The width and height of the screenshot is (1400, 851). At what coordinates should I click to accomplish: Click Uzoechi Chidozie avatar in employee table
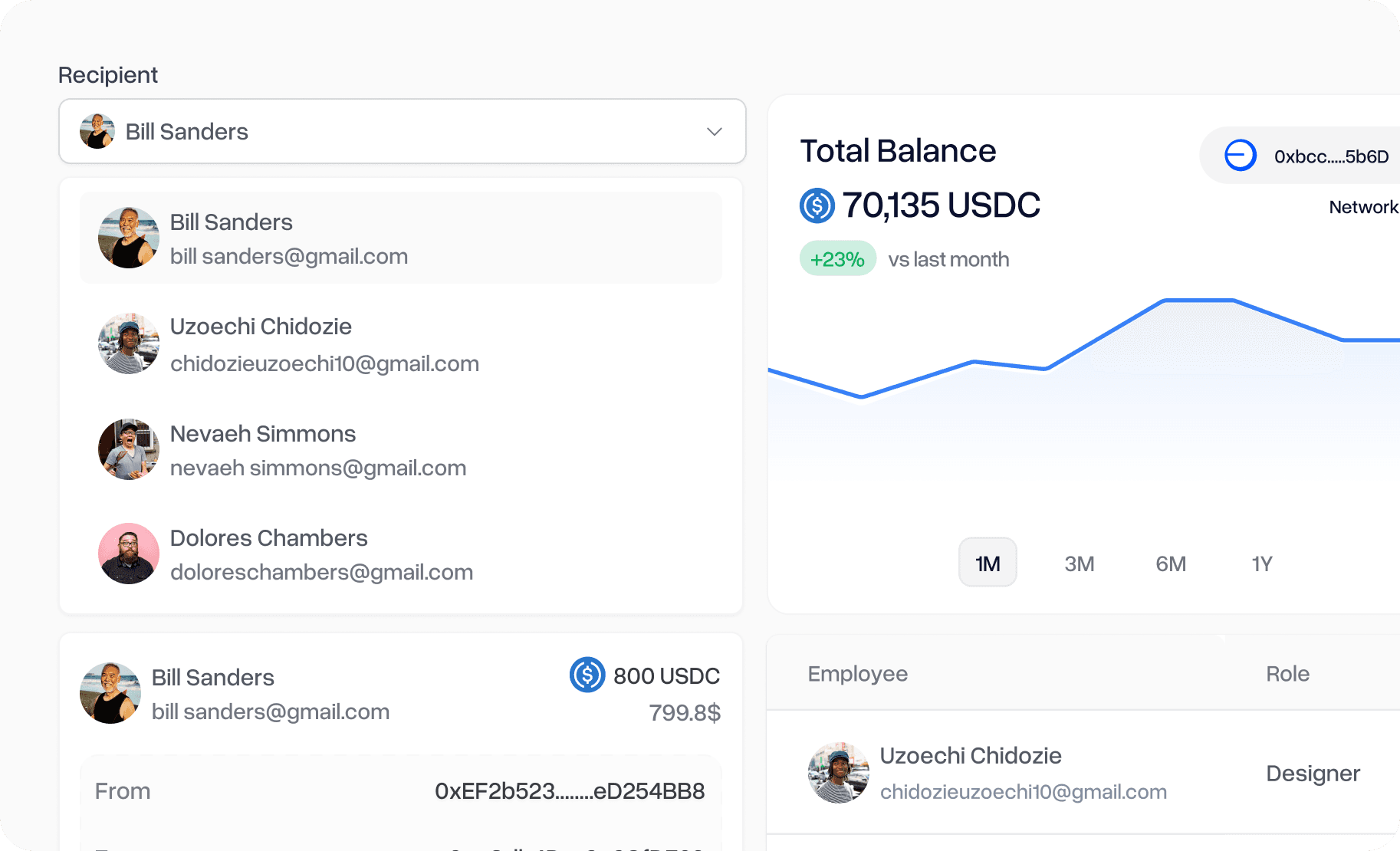tap(839, 773)
